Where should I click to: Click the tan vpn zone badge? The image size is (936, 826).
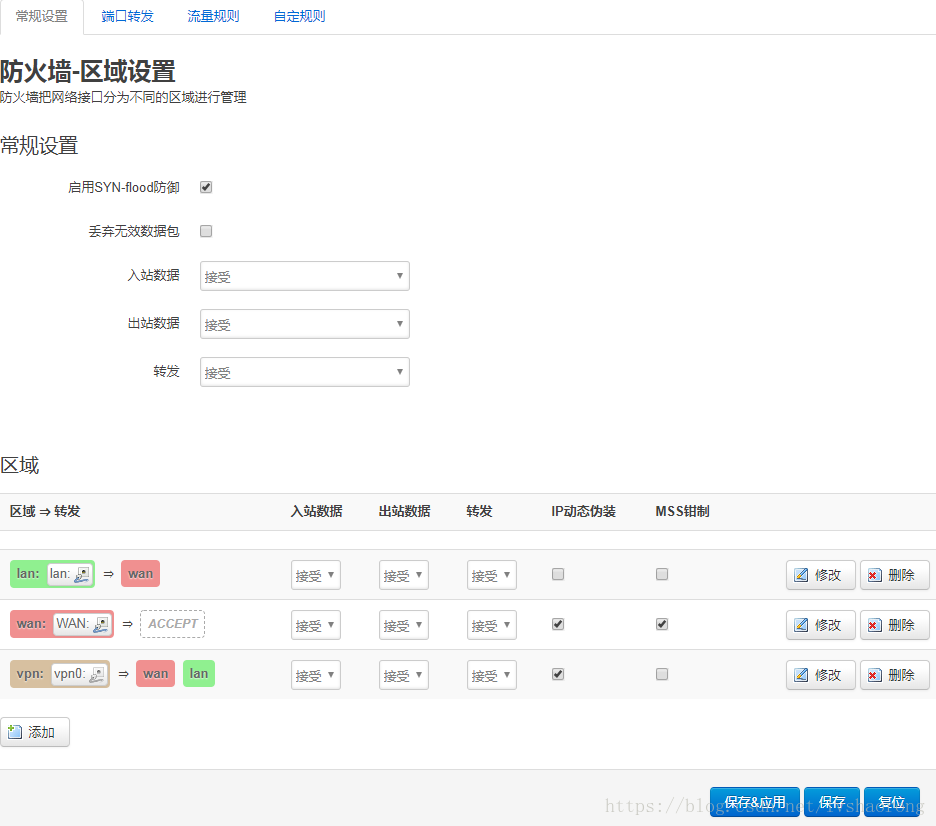pyautogui.click(x=60, y=674)
